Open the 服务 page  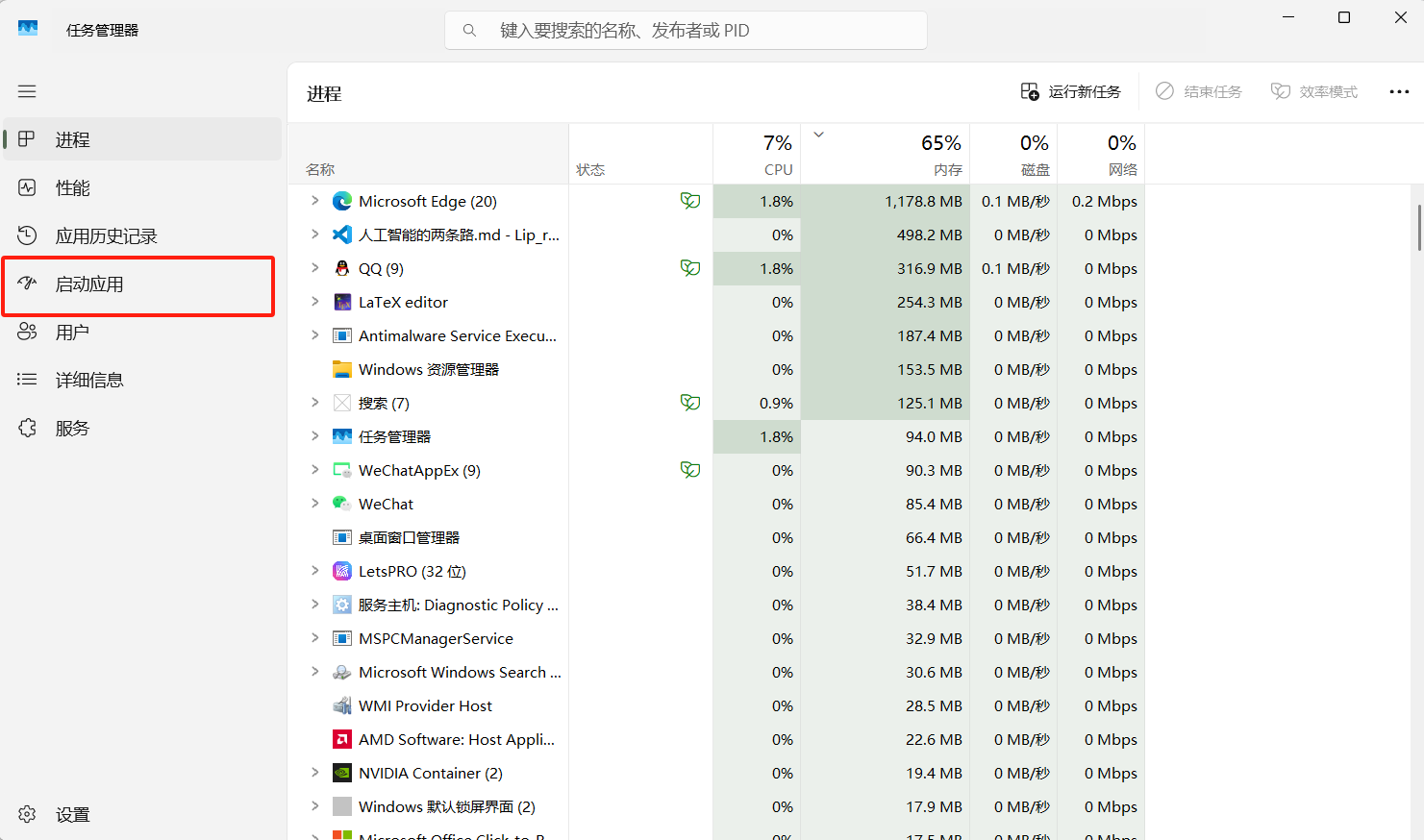pos(142,428)
